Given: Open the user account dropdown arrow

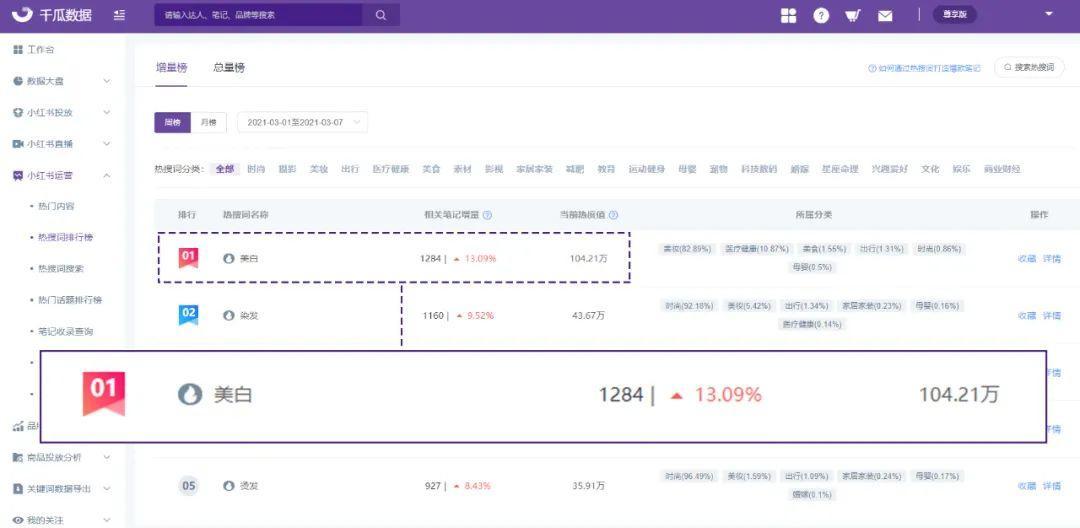Looking at the screenshot, I should 1048,14.
